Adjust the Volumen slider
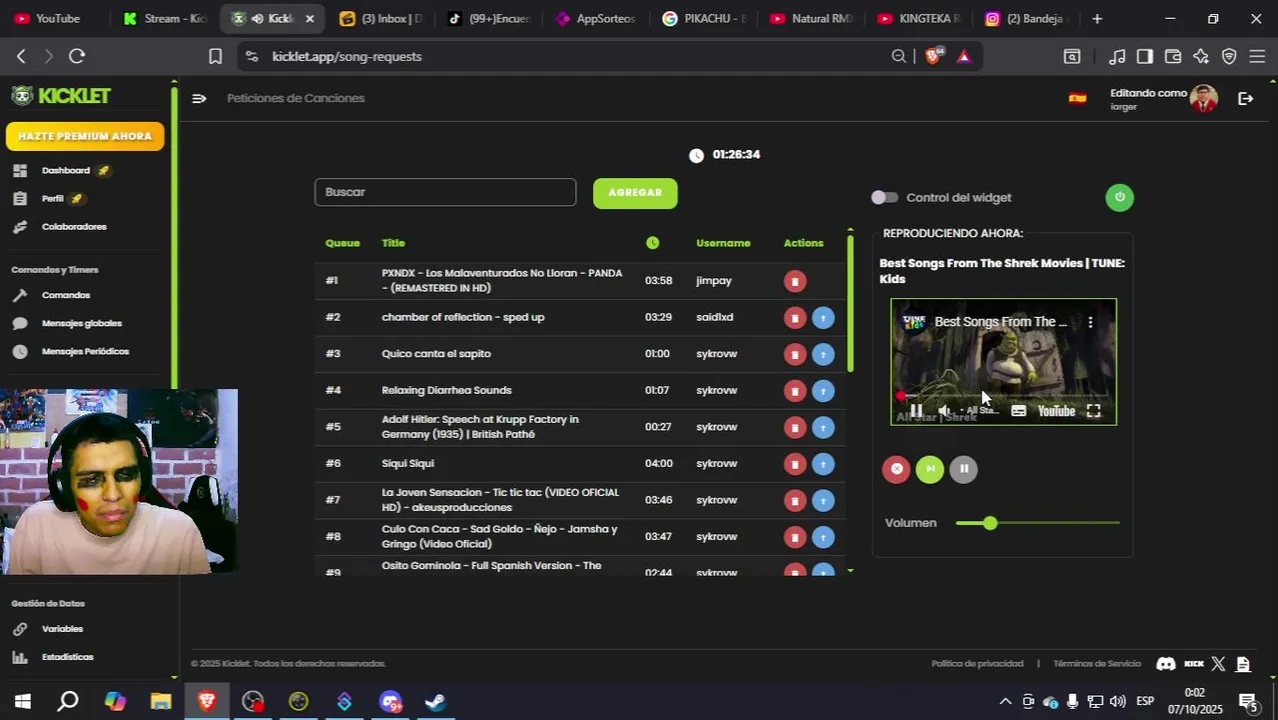 click(x=1037, y=523)
